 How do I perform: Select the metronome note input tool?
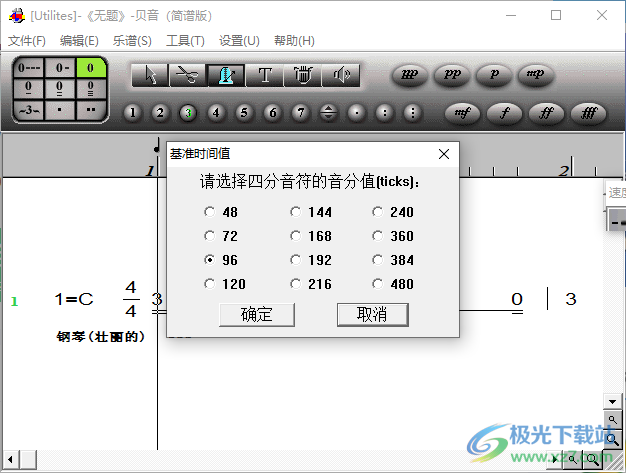[x=226, y=75]
